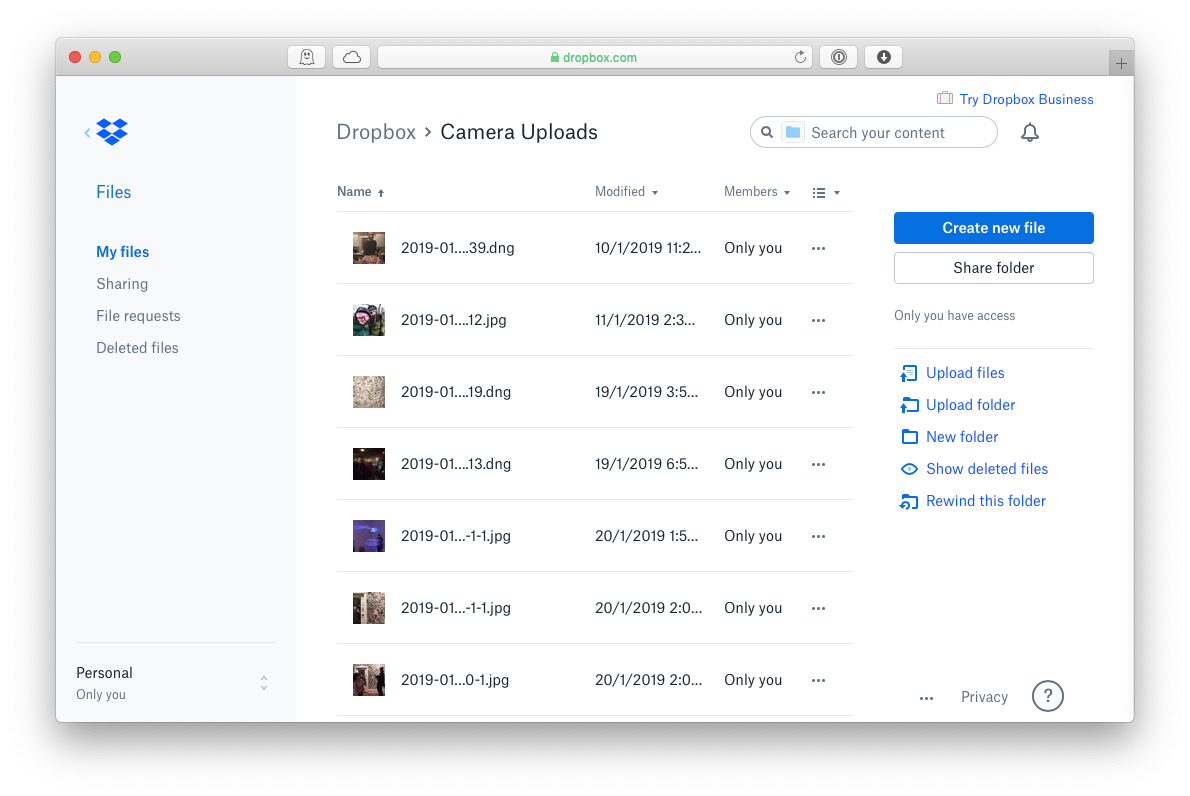Select the Camera Uploads breadcrumb title
The width and height of the screenshot is (1190, 796).
click(x=519, y=132)
